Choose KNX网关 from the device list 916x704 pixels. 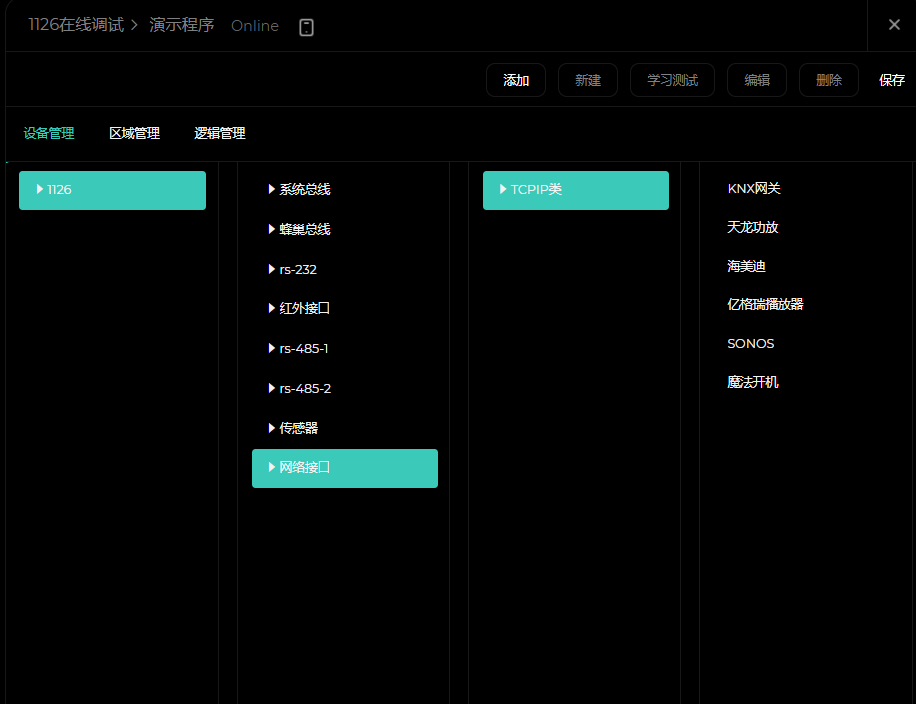coord(754,188)
